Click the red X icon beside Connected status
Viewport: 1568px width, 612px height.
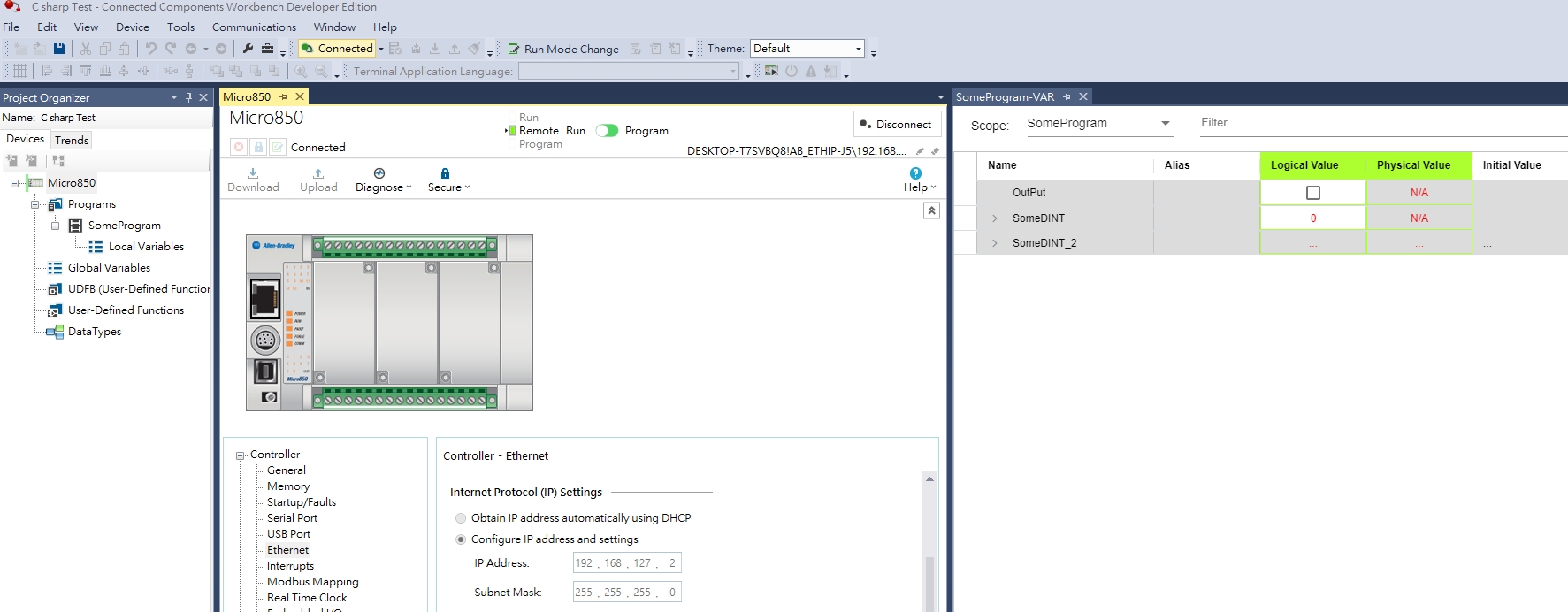click(238, 147)
